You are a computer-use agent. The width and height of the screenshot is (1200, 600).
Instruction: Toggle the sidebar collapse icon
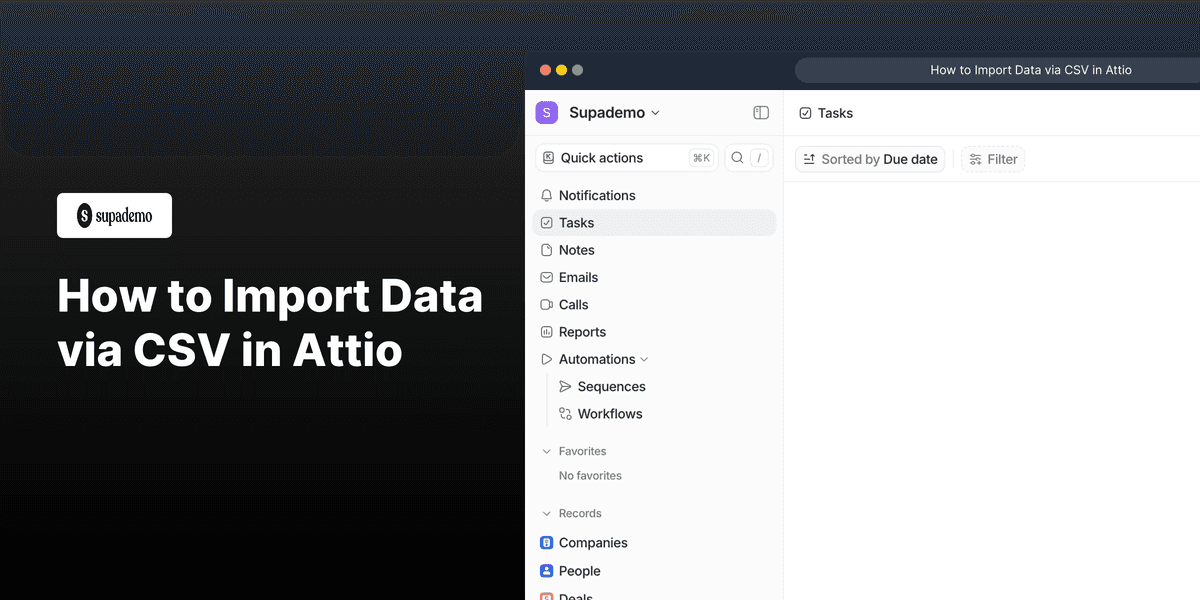[x=761, y=113]
